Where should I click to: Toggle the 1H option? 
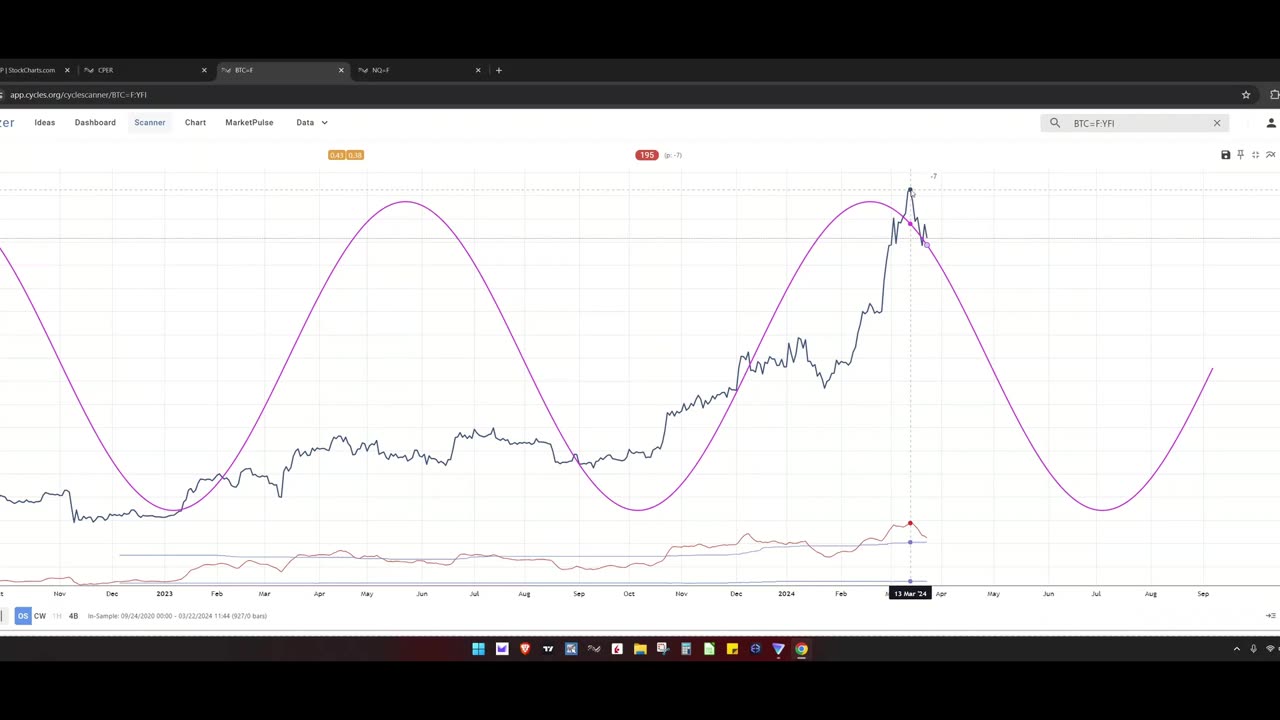(x=57, y=616)
